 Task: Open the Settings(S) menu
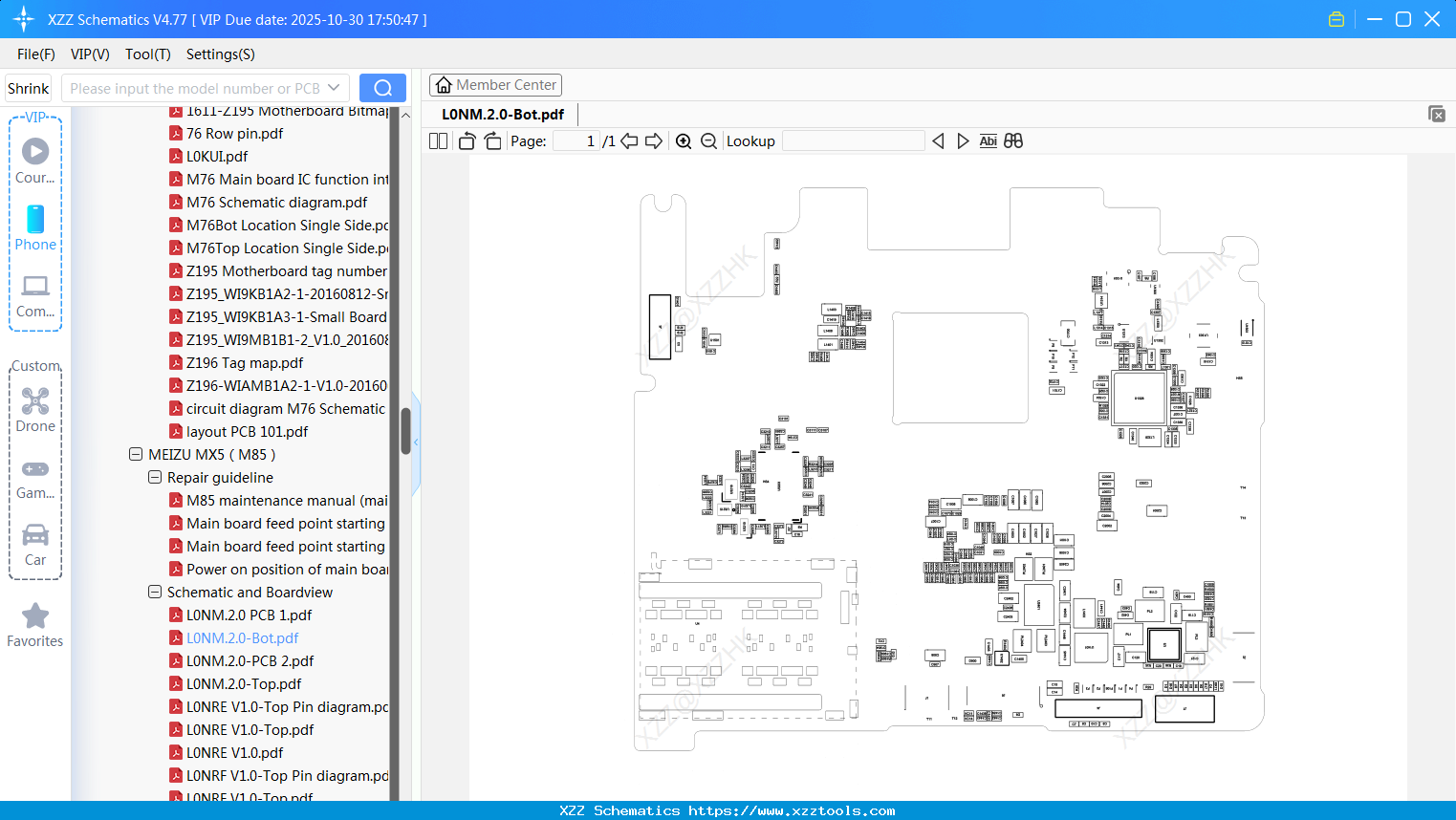point(221,54)
